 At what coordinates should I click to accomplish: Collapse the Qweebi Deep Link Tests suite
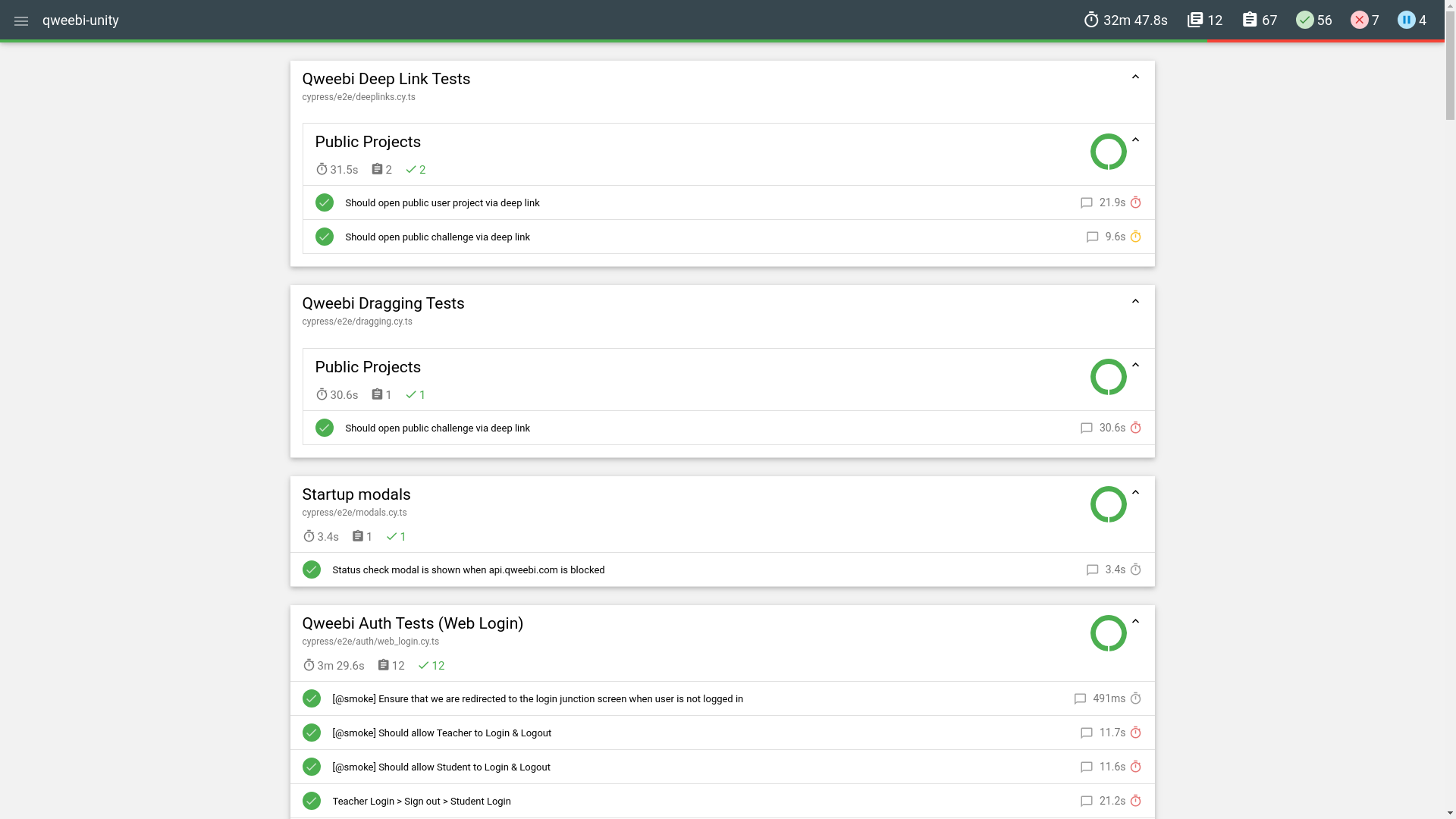coord(1135,77)
